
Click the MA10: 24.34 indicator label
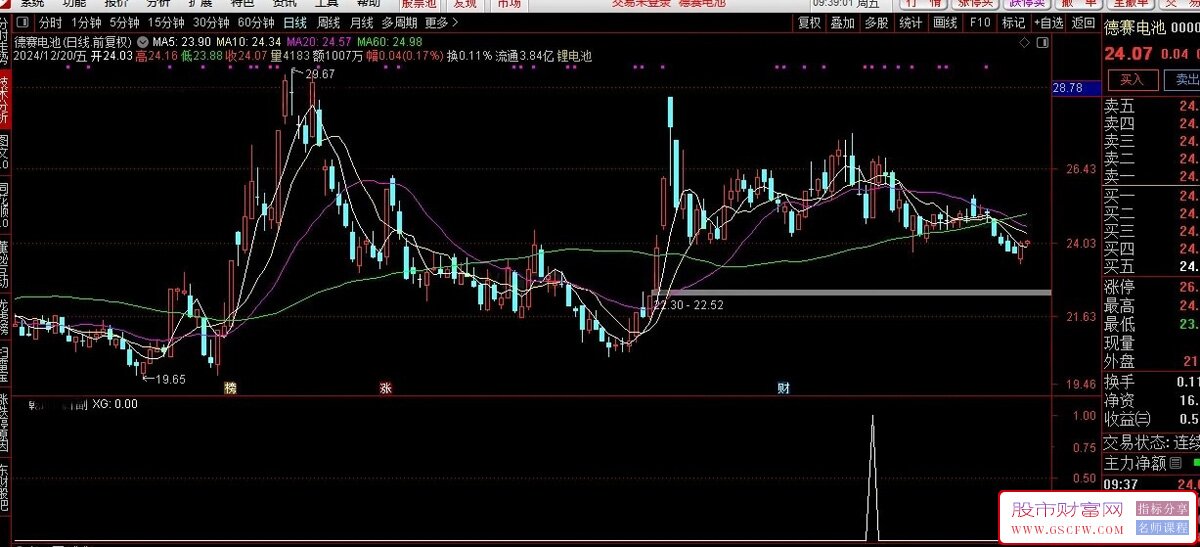249,42
